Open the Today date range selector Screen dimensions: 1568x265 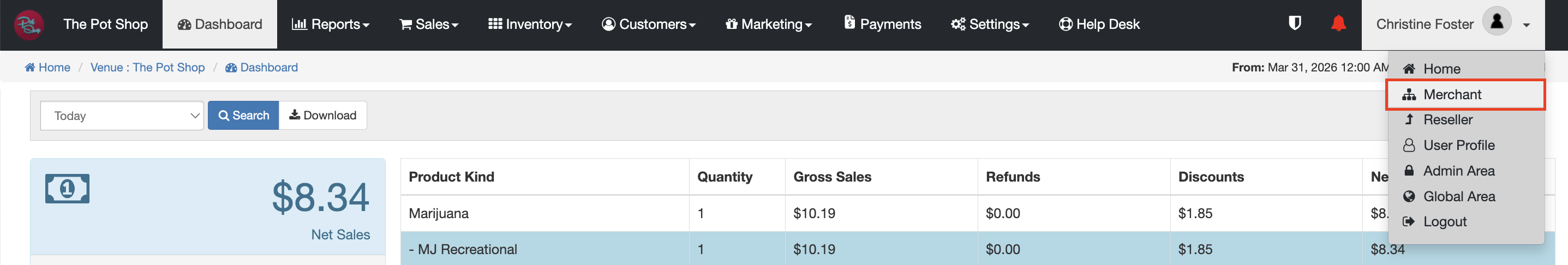pos(122,116)
